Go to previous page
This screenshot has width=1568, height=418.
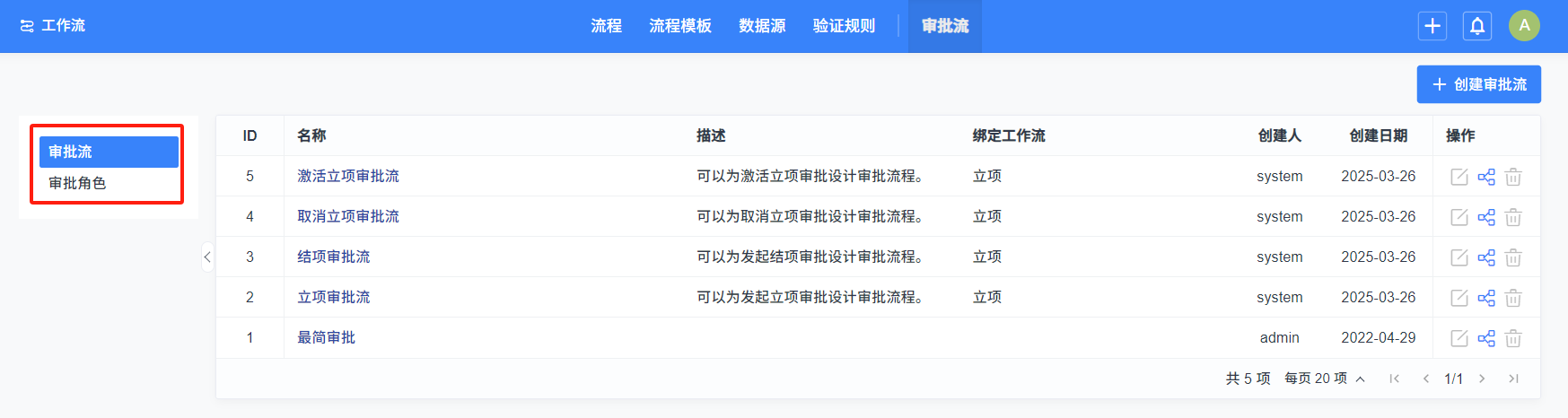[1425, 379]
